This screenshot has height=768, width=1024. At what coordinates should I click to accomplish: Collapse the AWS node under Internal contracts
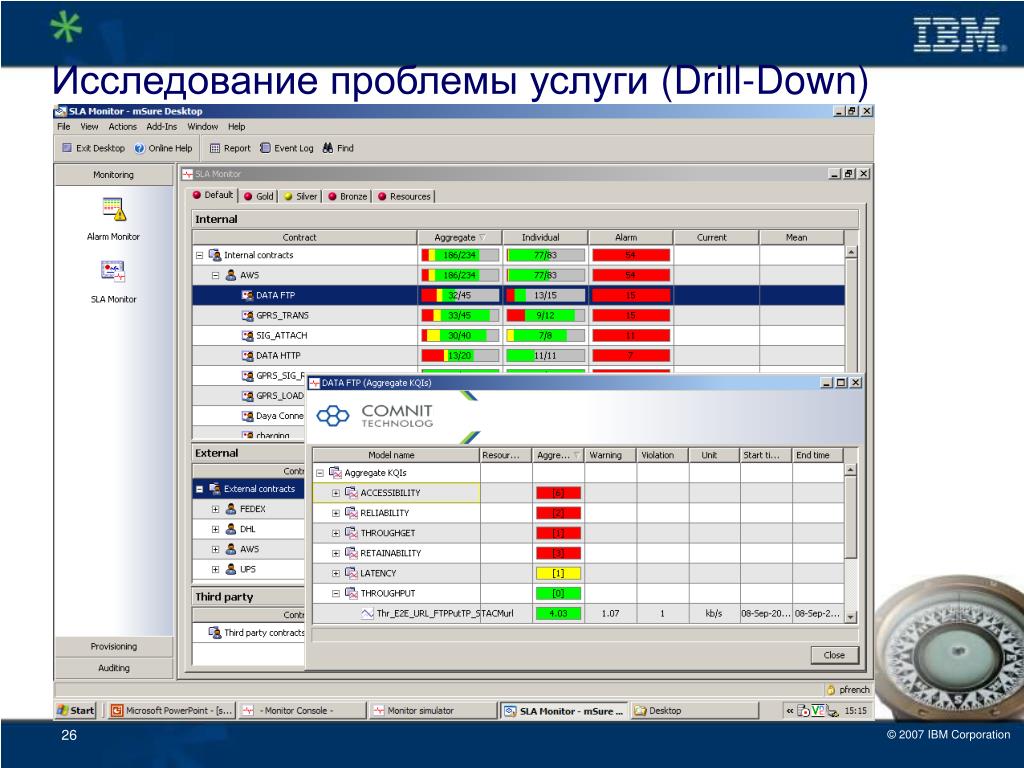215,276
